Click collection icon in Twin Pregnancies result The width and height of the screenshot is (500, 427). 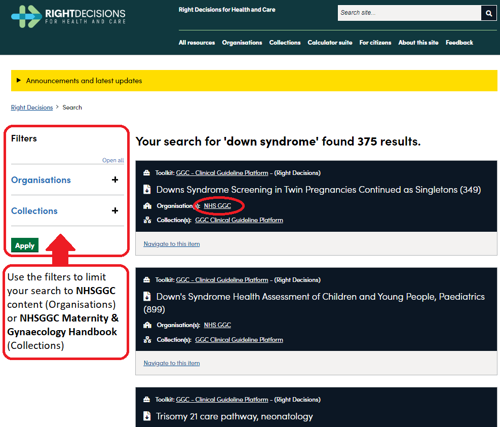point(147,220)
